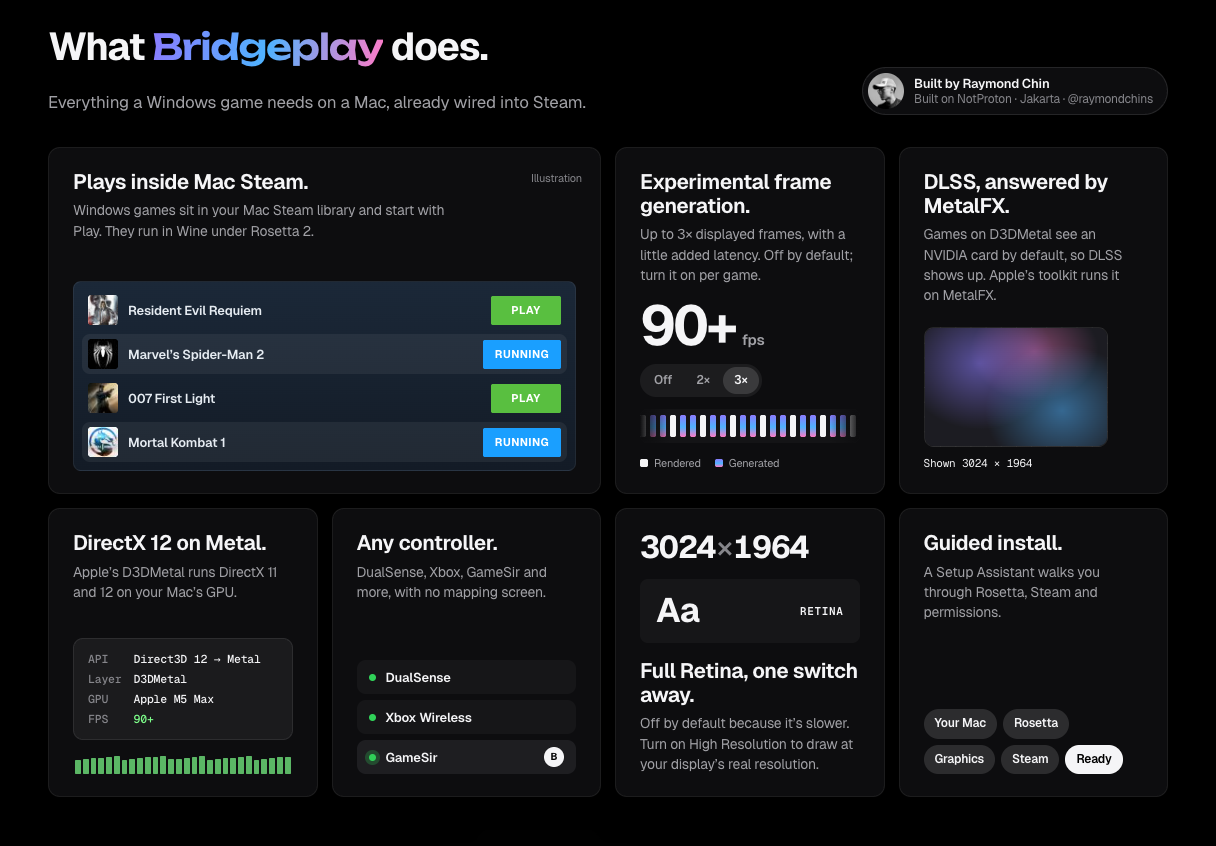Viewport: 1216px width, 846px height.
Task: Select the Steam install step
Action: [1030, 759]
